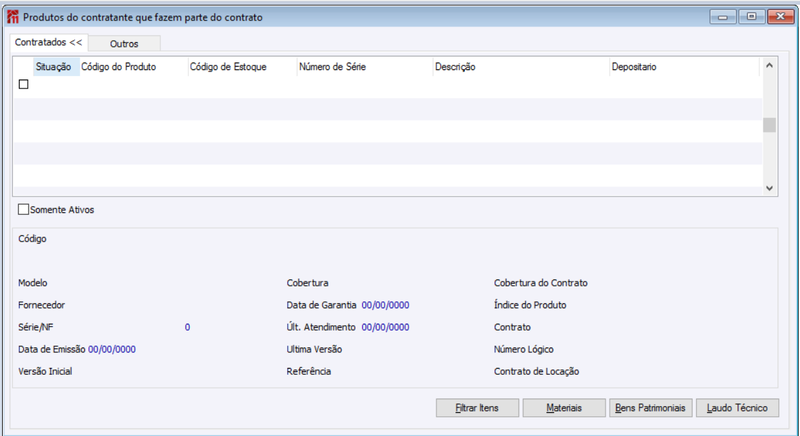800x436 pixels.
Task: Select the Contratados tab
Action: (48, 42)
